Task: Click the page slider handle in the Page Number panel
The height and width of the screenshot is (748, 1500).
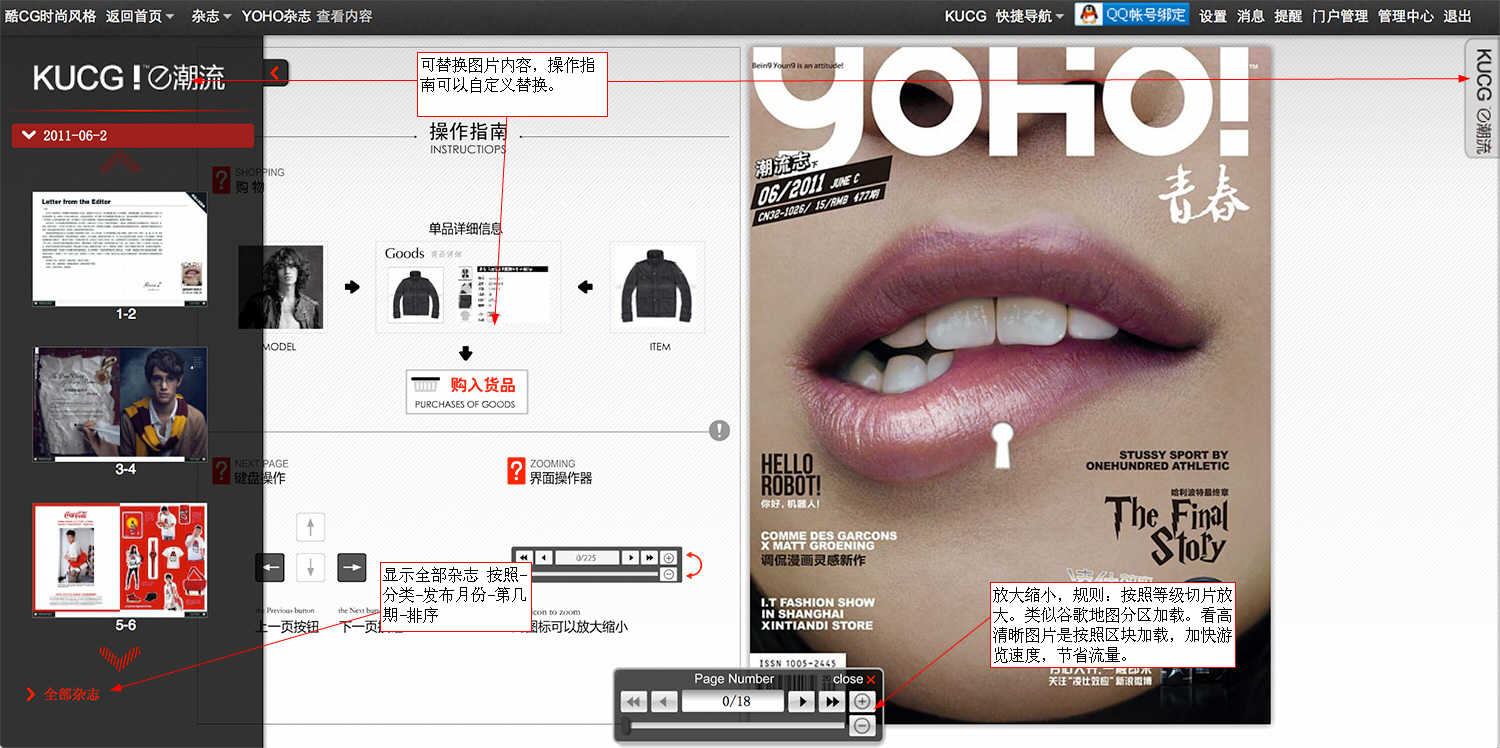Action: [x=626, y=726]
